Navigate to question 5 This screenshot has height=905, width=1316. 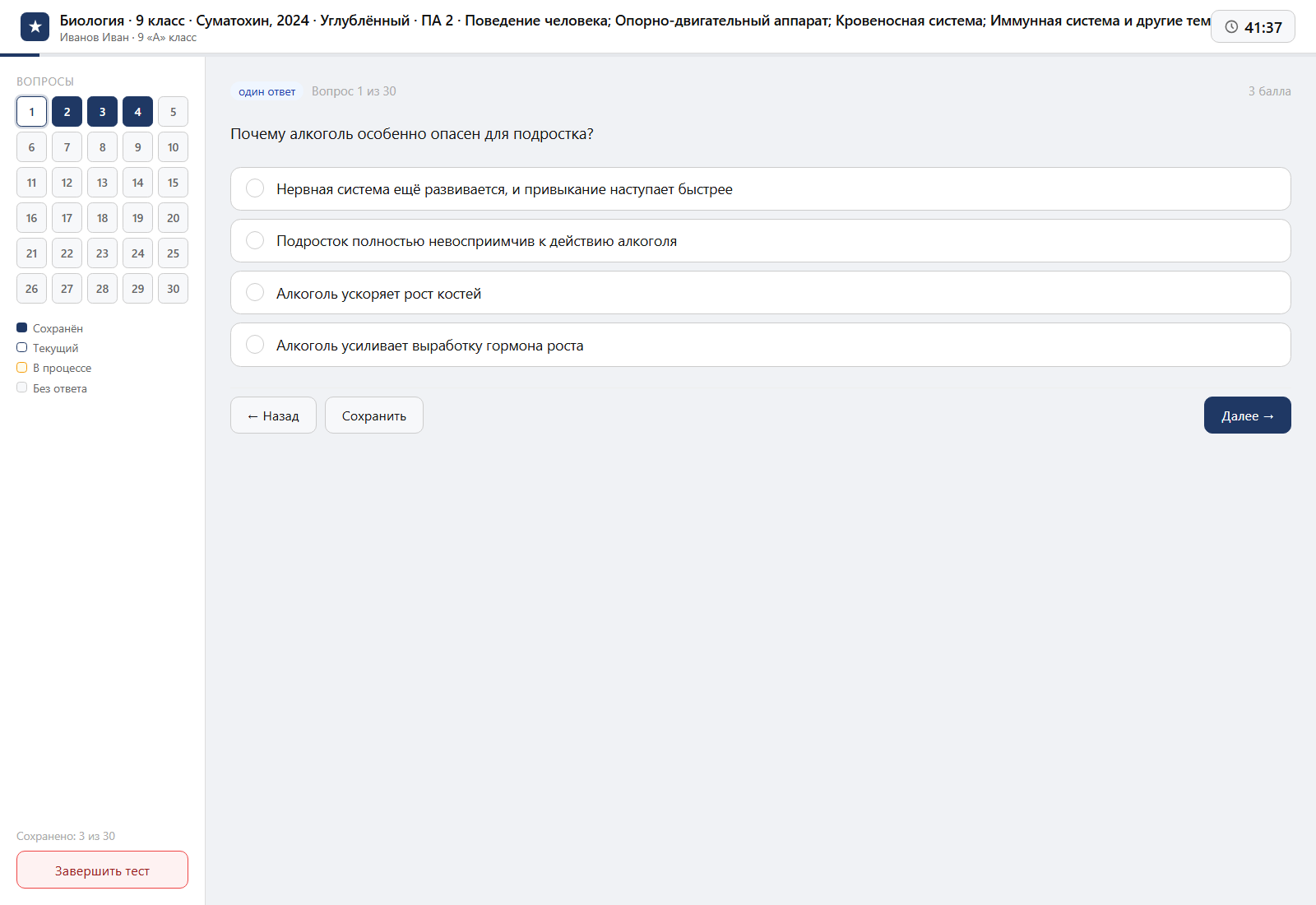coord(173,112)
